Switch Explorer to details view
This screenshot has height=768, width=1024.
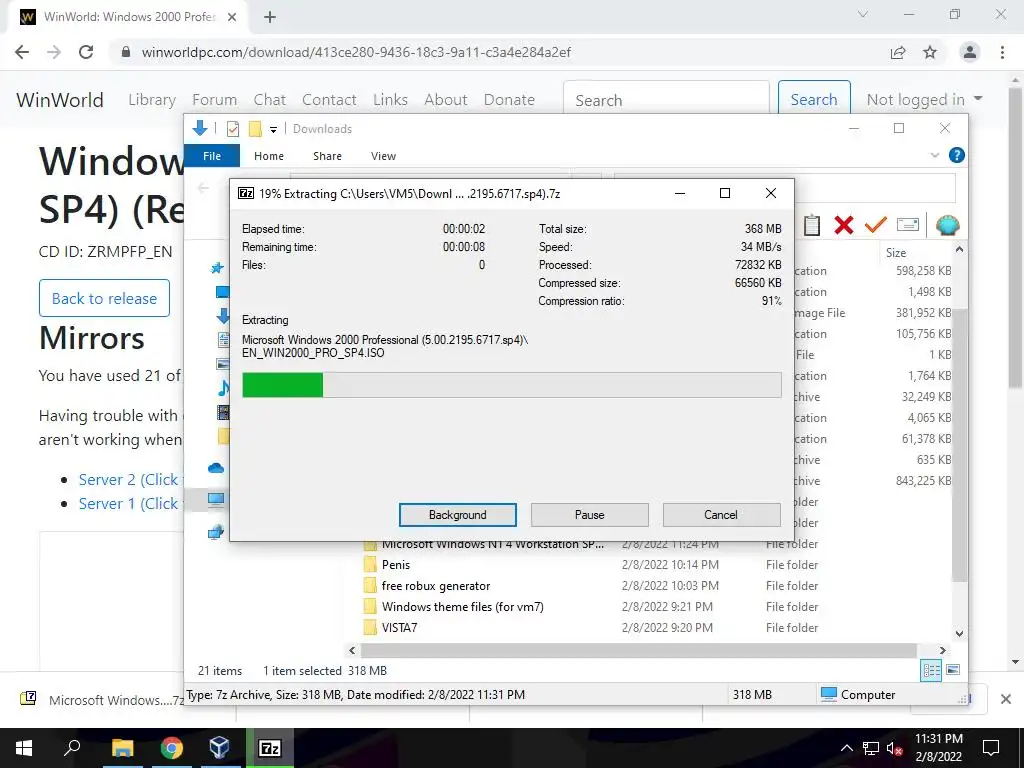pyautogui.click(x=931, y=671)
